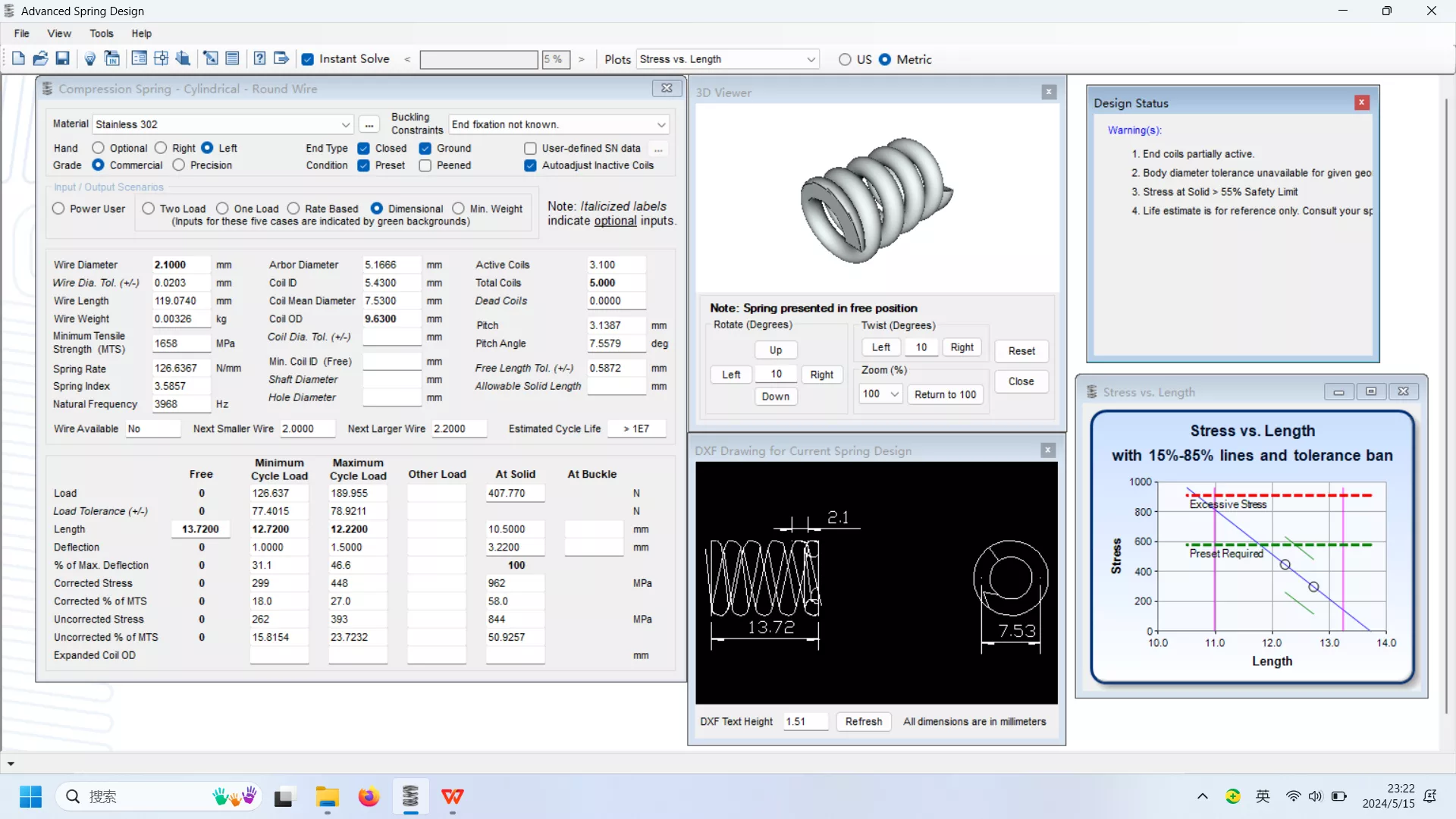The height and width of the screenshot is (819, 1456).
Task: Click Twist Left button
Action: click(881, 347)
